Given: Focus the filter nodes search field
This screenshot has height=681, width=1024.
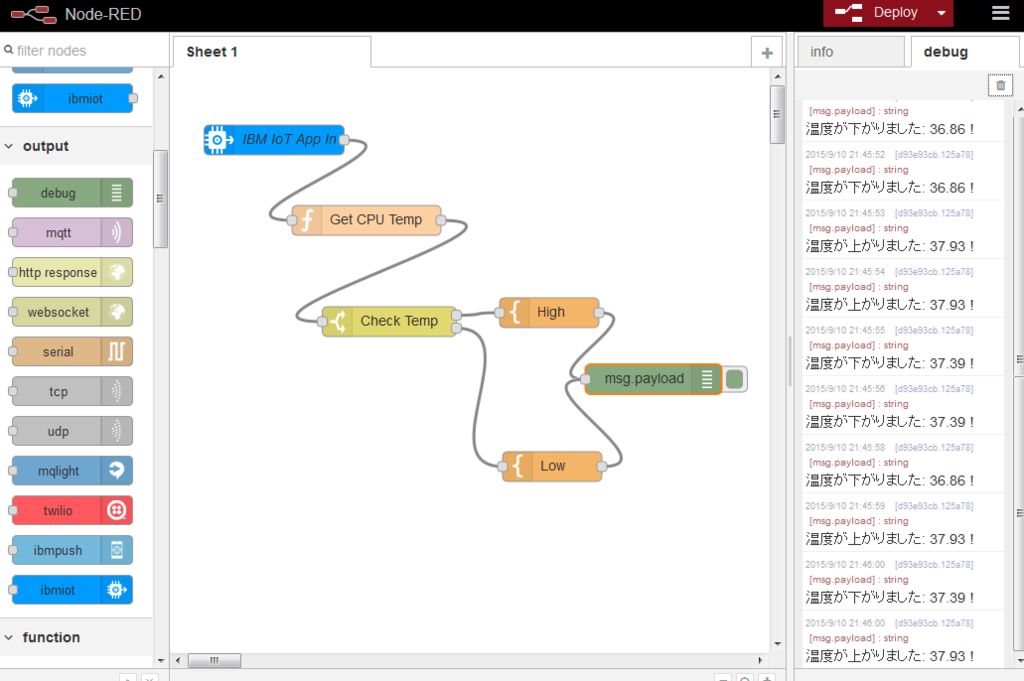Looking at the screenshot, I should [x=85, y=50].
